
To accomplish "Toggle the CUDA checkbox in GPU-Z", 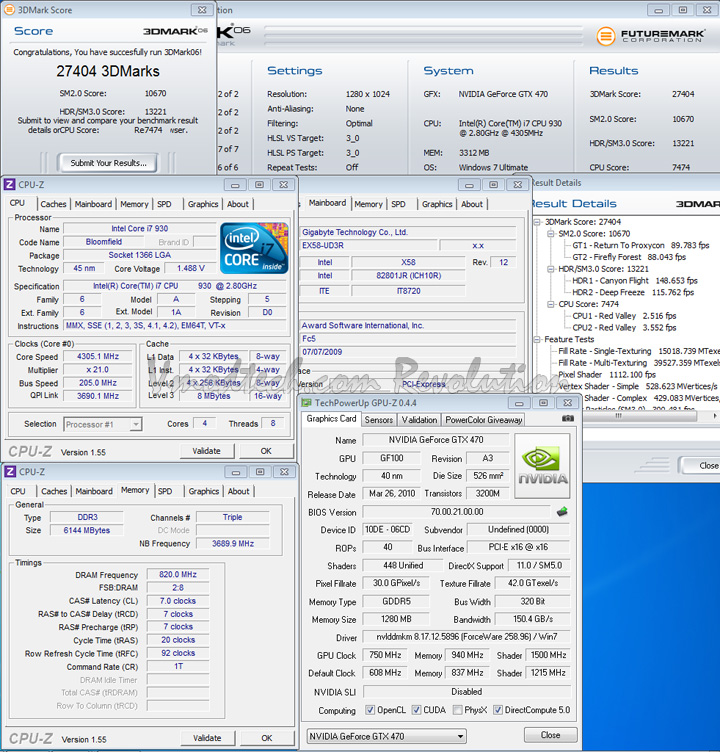I will [x=416, y=710].
